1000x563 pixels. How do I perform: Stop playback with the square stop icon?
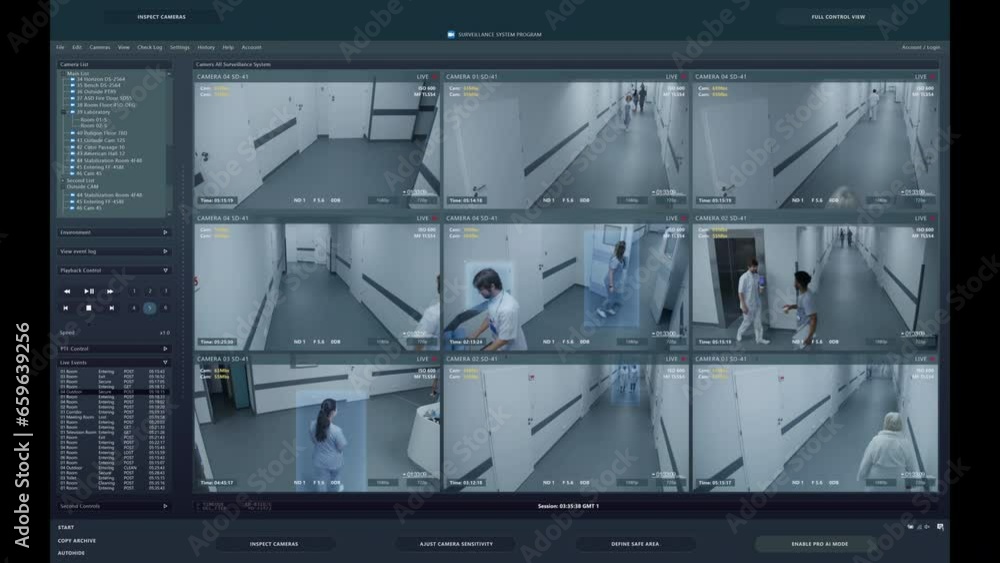pos(89,308)
